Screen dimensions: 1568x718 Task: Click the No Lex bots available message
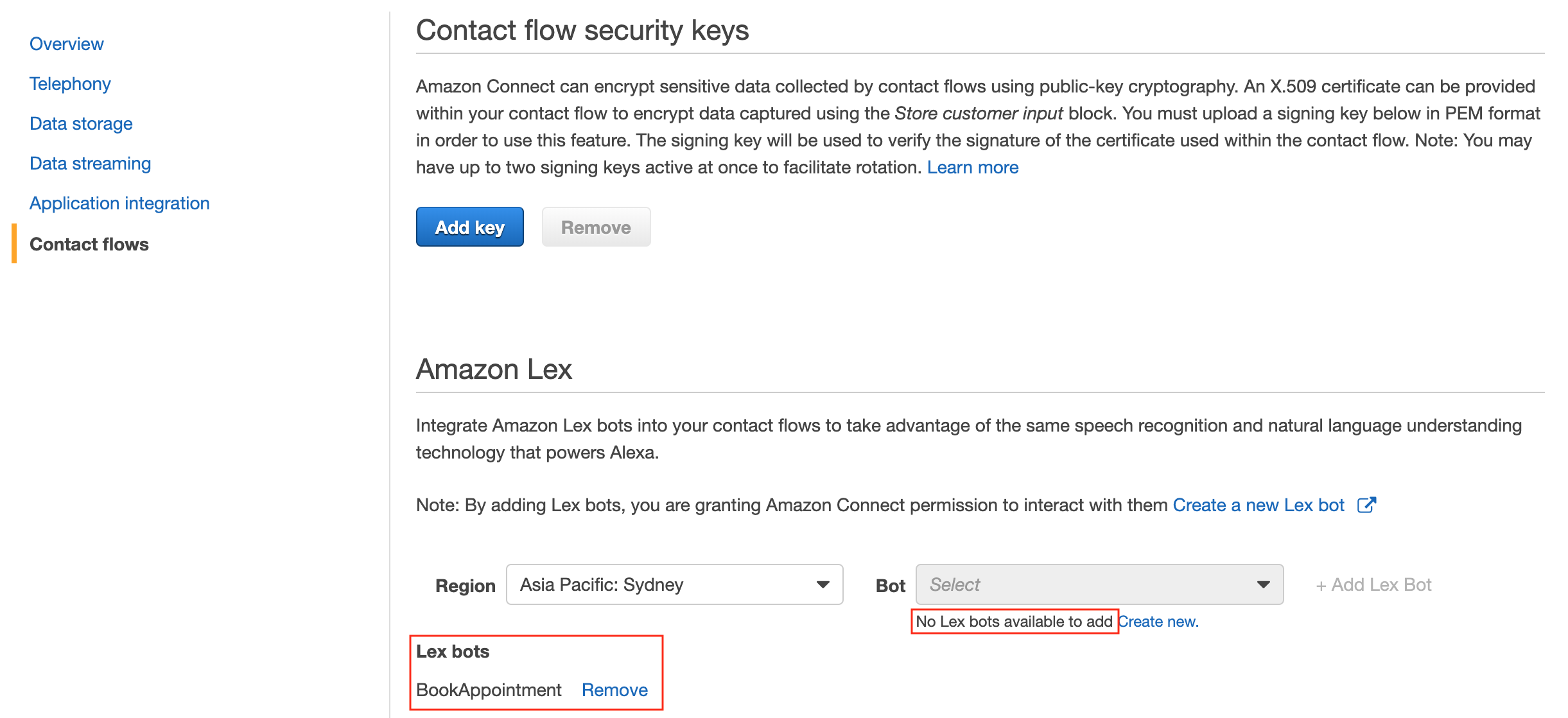pyautogui.click(x=1014, y=622)
